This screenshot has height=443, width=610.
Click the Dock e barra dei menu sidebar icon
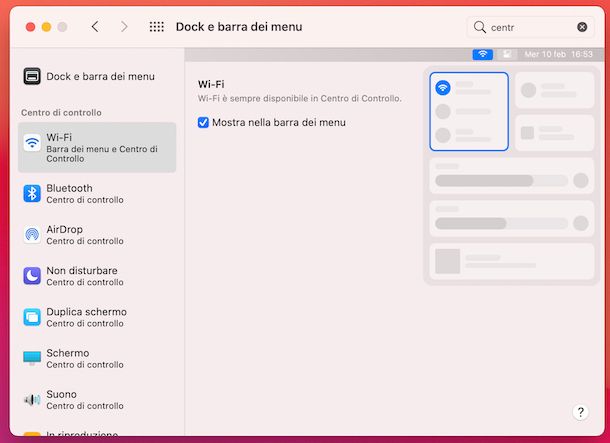tap(32, 76)
